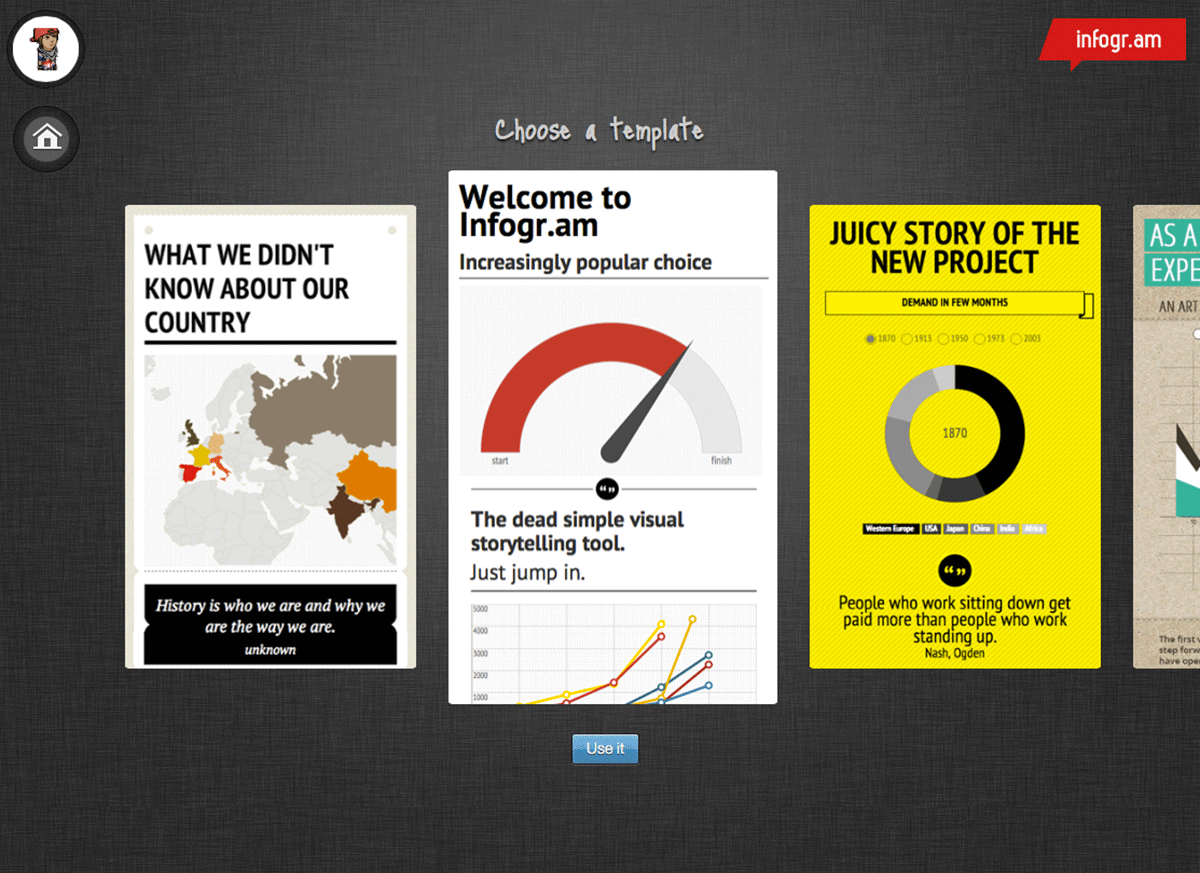Click the 'Choose a template' heading
The height and width of the screenshot is (873, 1200).
coord(599,131)
